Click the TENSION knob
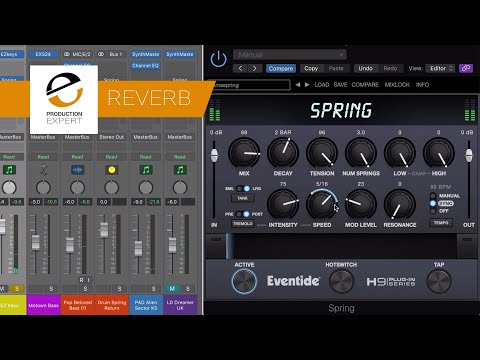Image resolution: width=480 pixels, height=360 pixels. 322,153
